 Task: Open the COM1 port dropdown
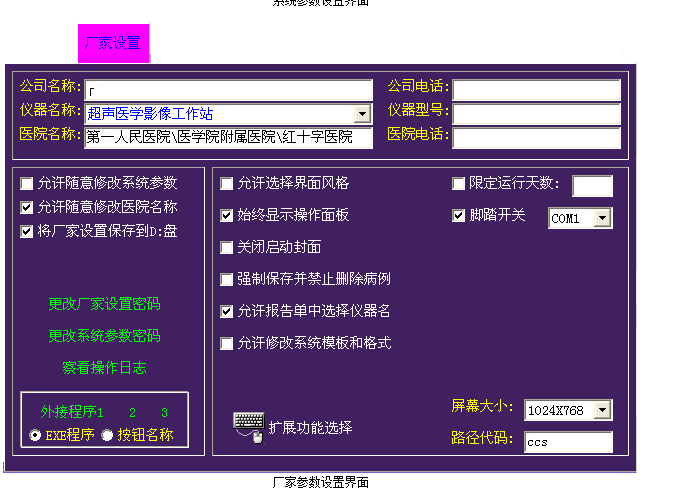coord(602,218)
